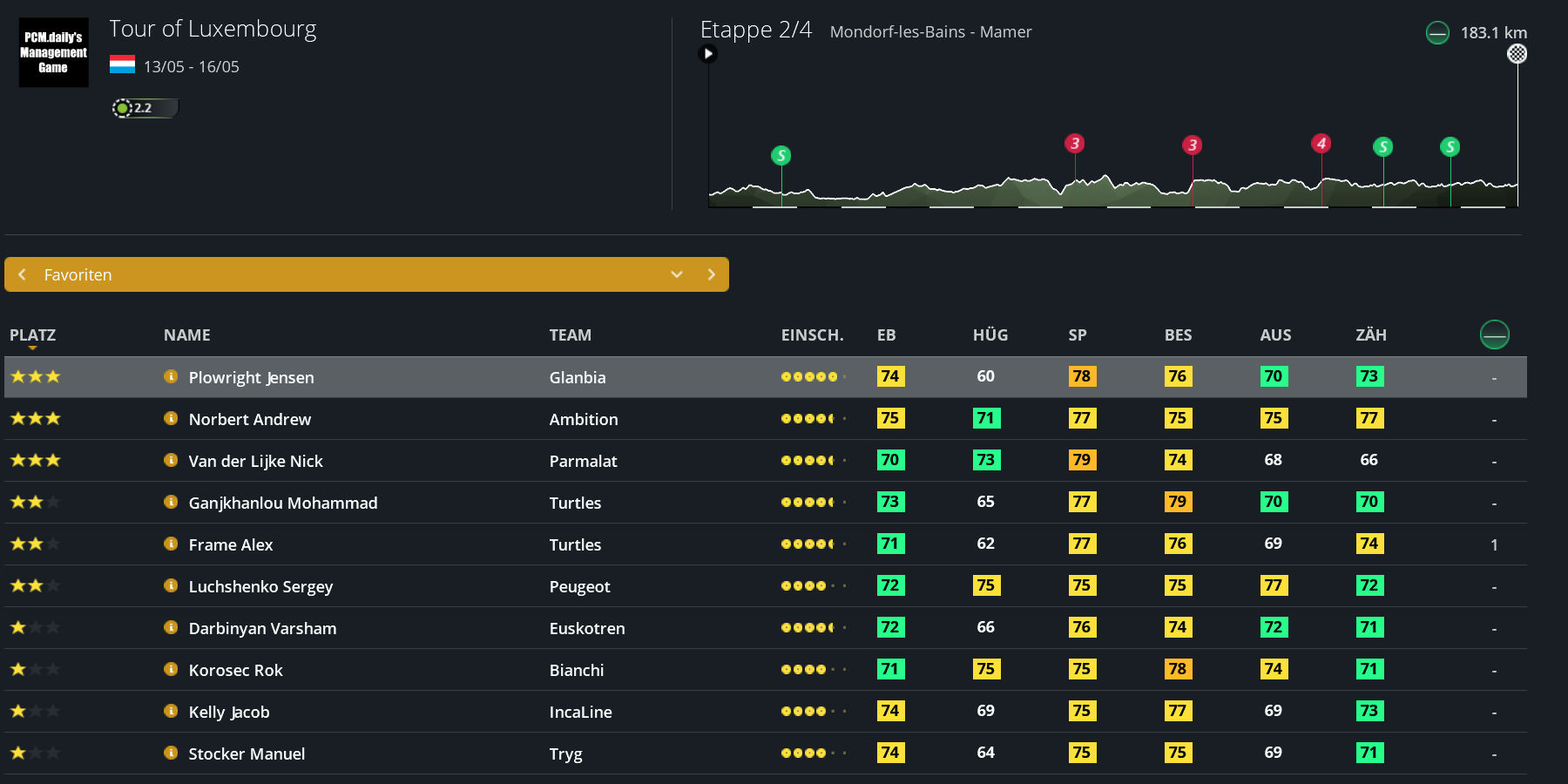This screenshot has width=1568, height=784.
Task: Sort riders by TEAM column header
Action: coord(570,335)
